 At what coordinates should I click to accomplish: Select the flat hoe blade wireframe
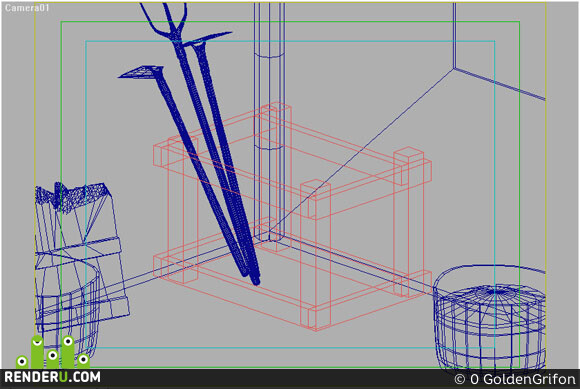click(141, 72)
